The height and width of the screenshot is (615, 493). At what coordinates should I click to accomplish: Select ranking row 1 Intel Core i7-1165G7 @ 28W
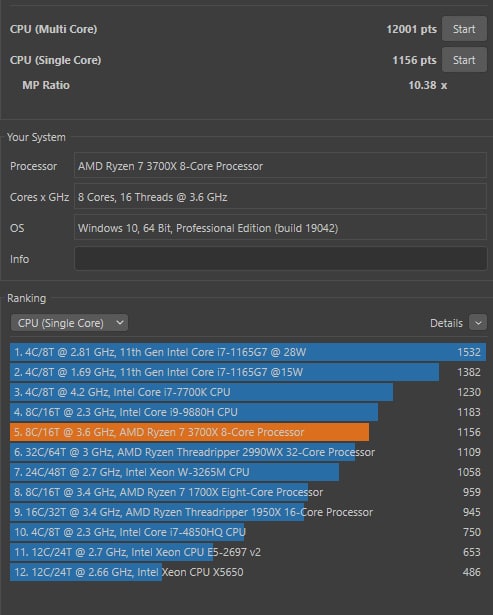248,352
